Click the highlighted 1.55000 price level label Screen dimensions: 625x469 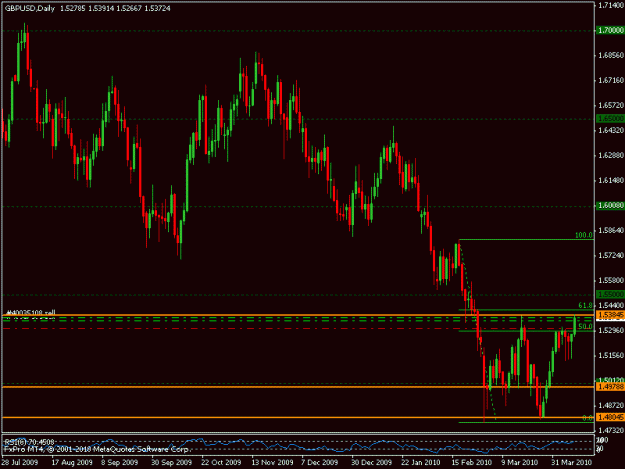pos(610,294)
